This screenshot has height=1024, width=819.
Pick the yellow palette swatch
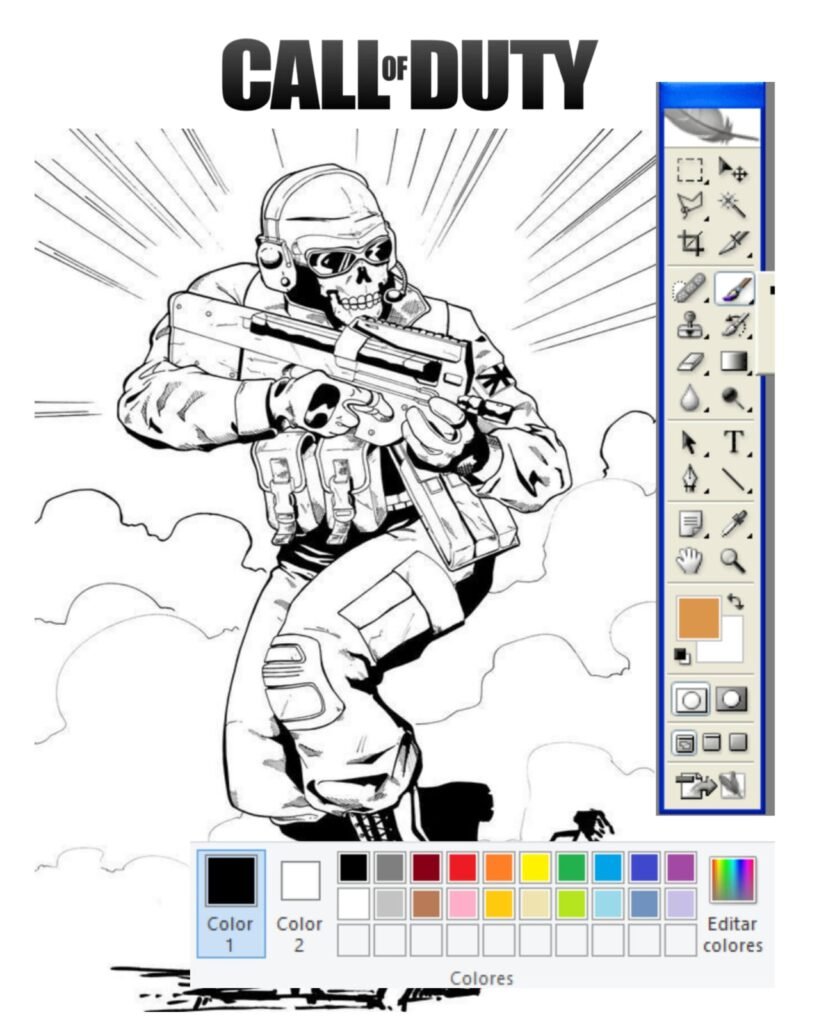point(535,868)
